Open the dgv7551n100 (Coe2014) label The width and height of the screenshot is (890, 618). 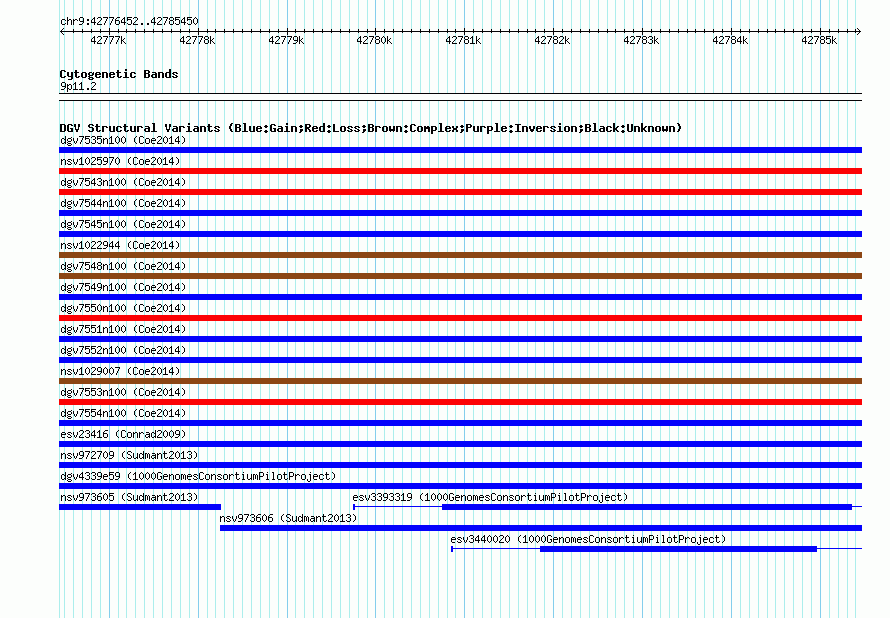pos(123,329)
